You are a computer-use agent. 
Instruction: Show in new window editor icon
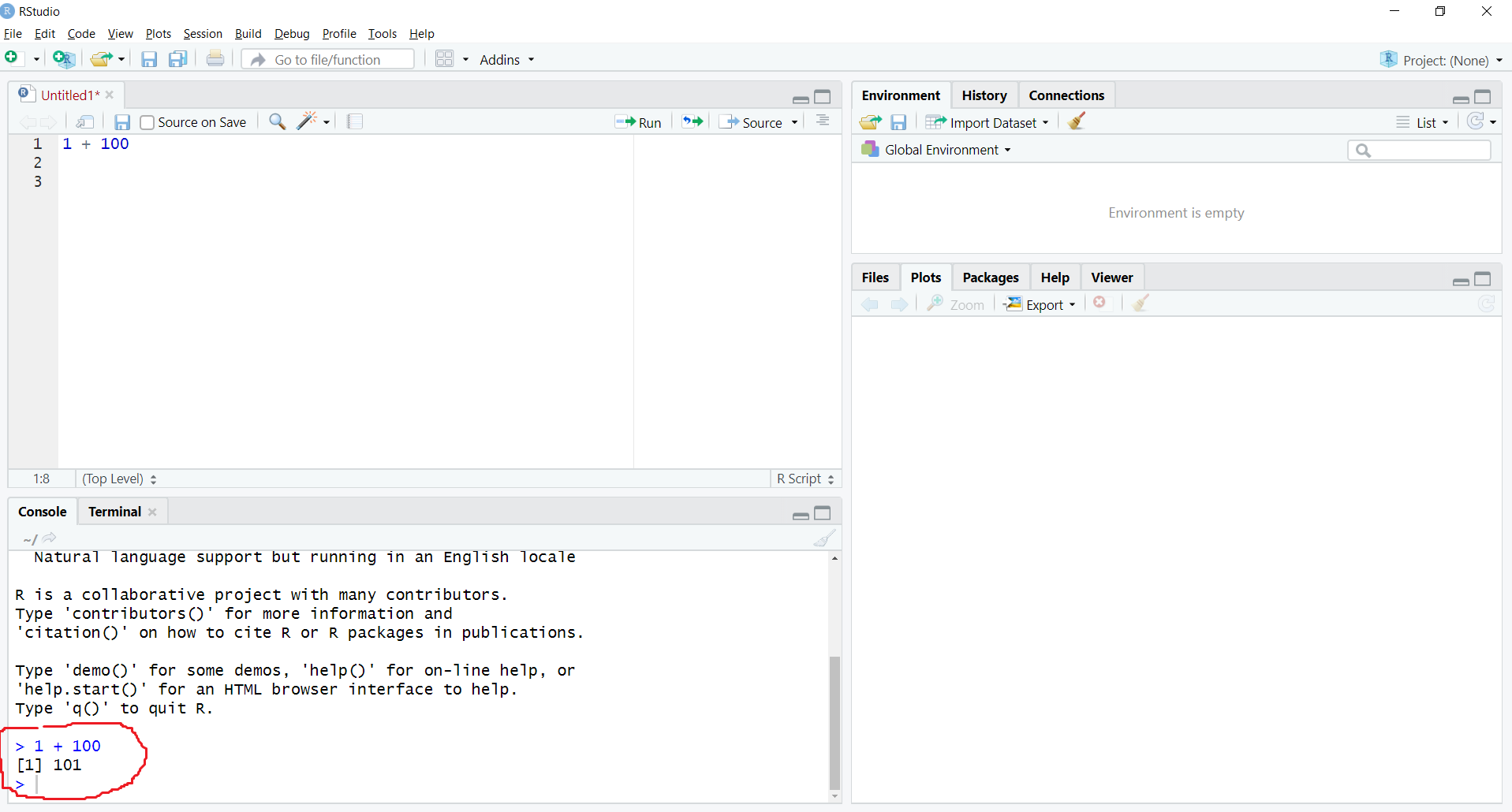click(85, 121)
